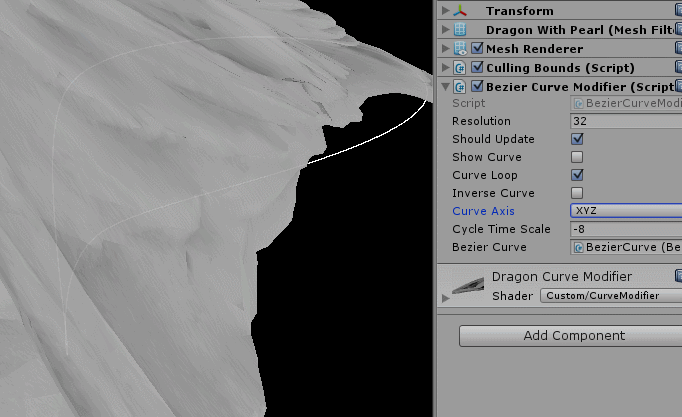Open the Shader Custom/CurveModifier dropdown
Viewport: 682px width, 417px height.
coord(611,296)
